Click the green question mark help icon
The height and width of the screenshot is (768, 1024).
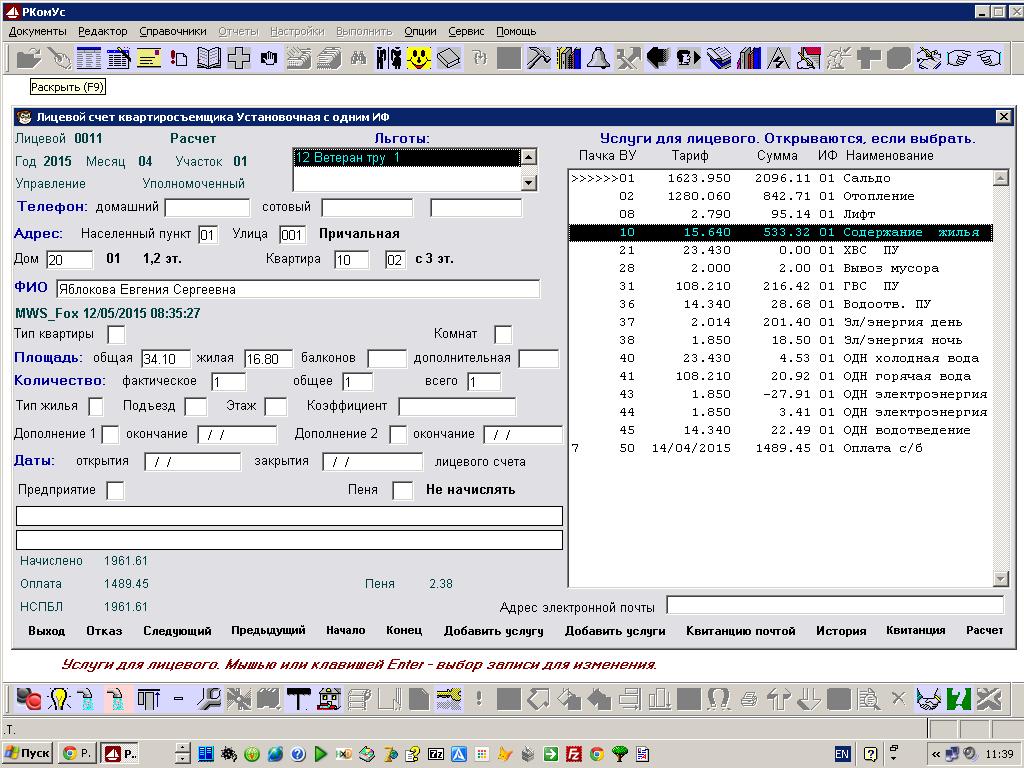[959, 698]
